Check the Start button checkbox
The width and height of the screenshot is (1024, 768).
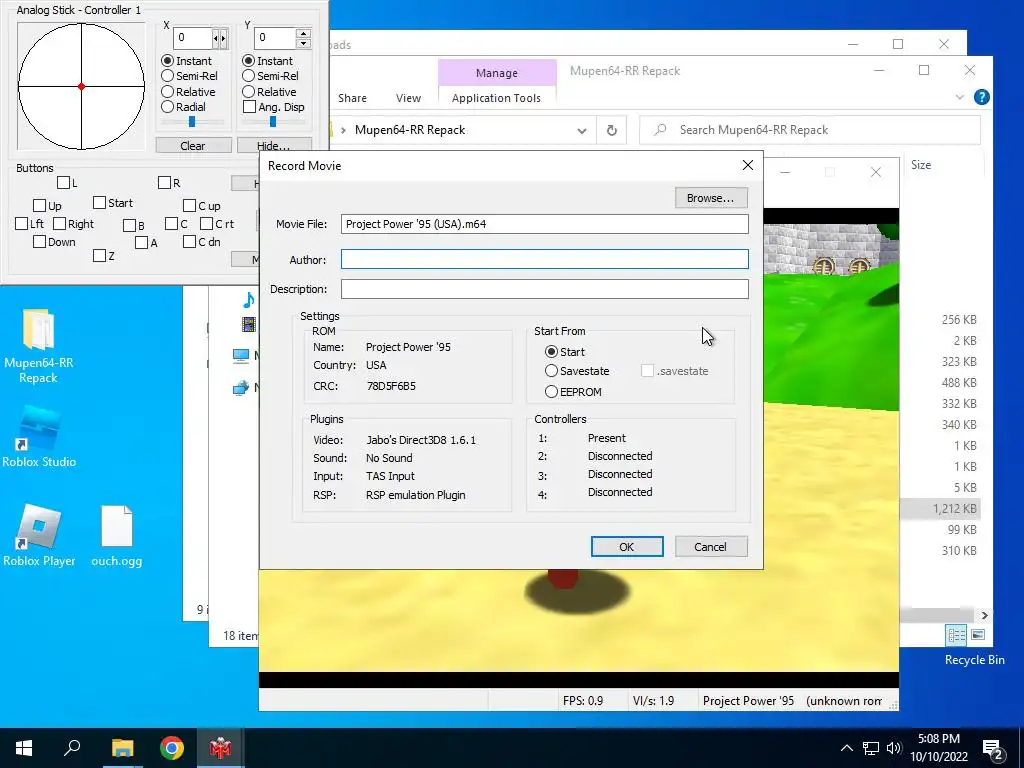click(99, 203)
